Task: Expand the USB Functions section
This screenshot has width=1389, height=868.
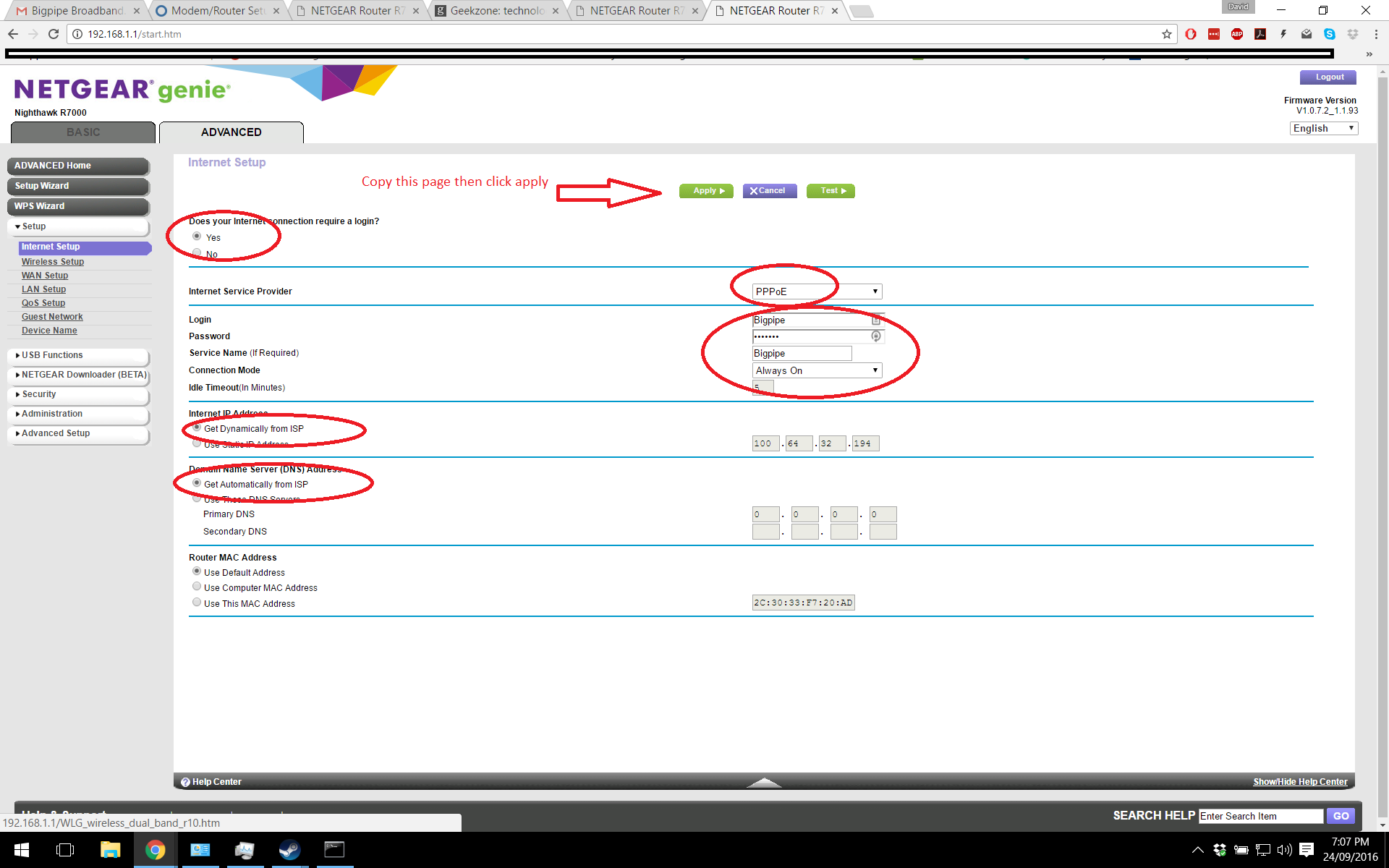Action: click(78, 355)
